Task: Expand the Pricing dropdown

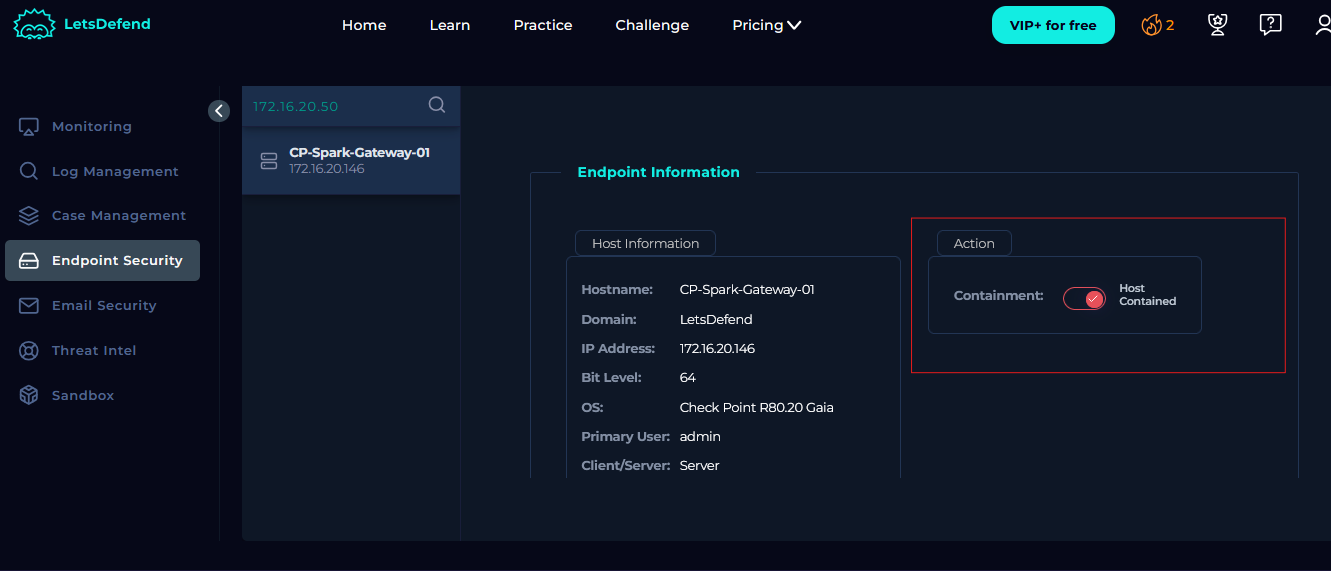Action: (x=766, y=25)
